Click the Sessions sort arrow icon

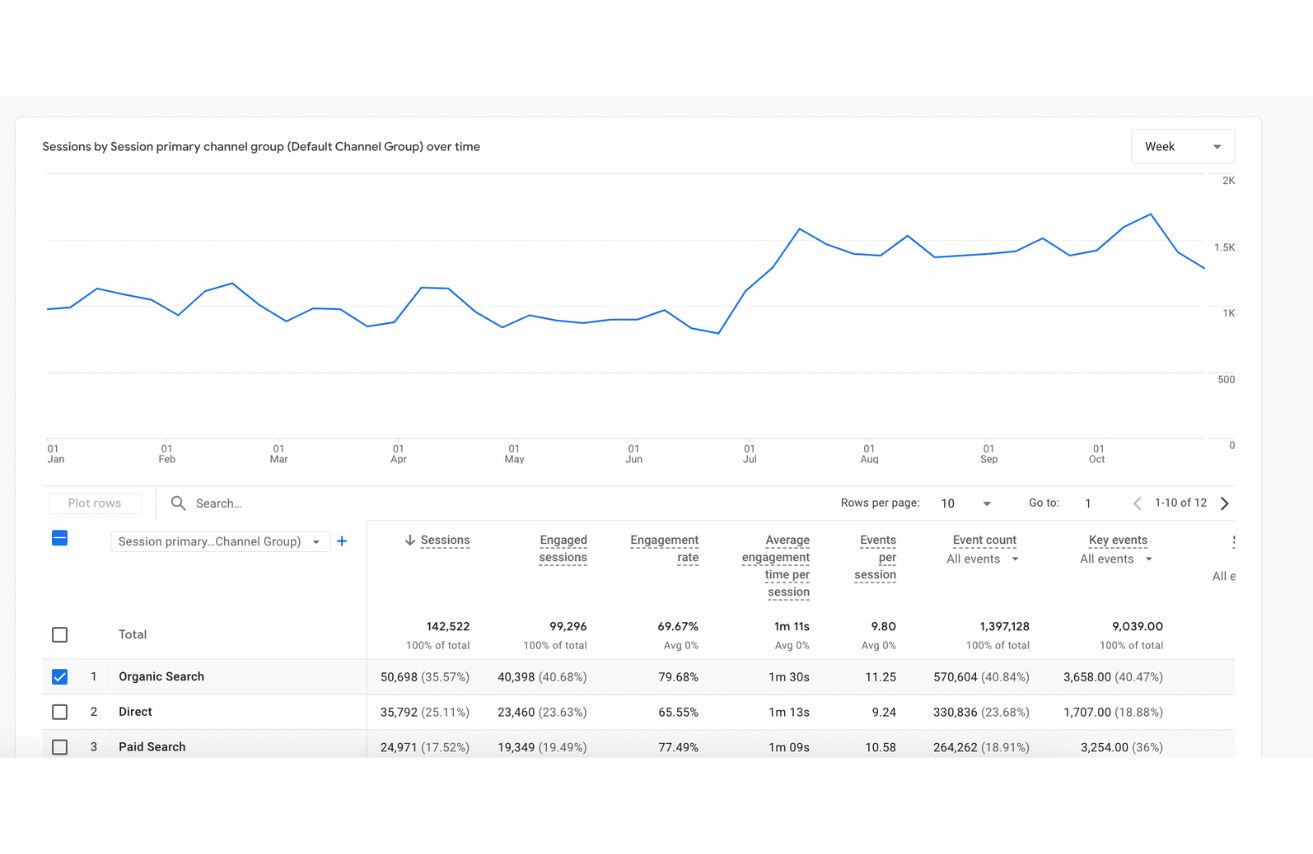click(410, 540)
